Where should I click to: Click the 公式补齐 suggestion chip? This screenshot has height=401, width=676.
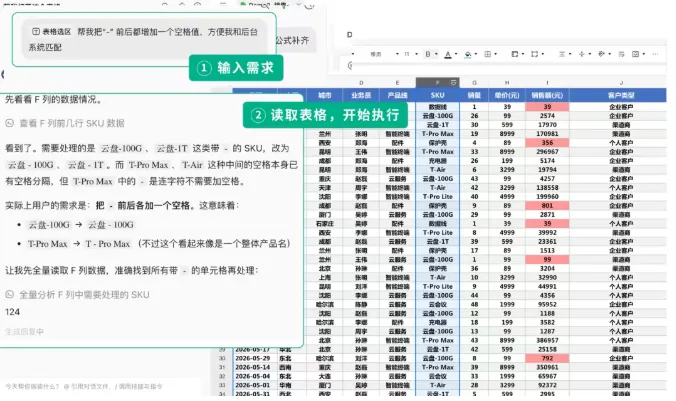point(293,41)
